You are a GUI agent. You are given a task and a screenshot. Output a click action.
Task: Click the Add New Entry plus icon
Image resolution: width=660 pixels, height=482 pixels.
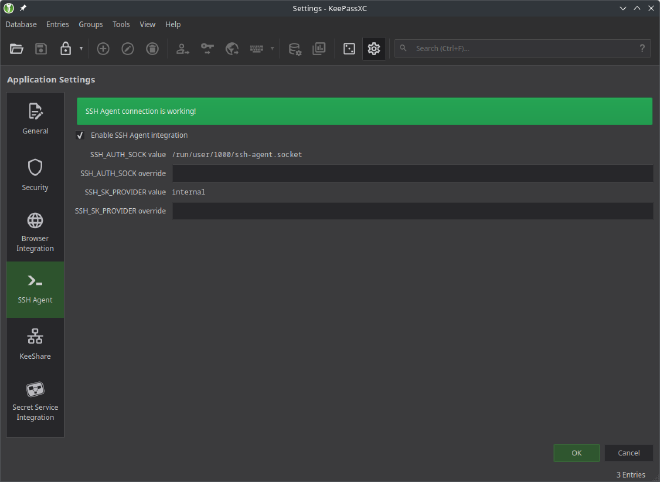(103, 49)
